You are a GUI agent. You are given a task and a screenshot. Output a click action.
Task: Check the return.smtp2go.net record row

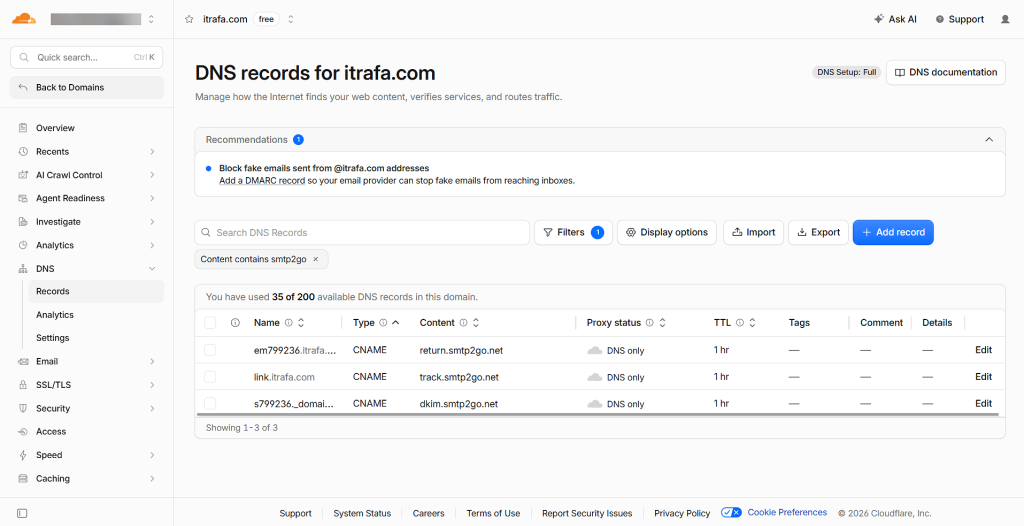tap(210, 350)
